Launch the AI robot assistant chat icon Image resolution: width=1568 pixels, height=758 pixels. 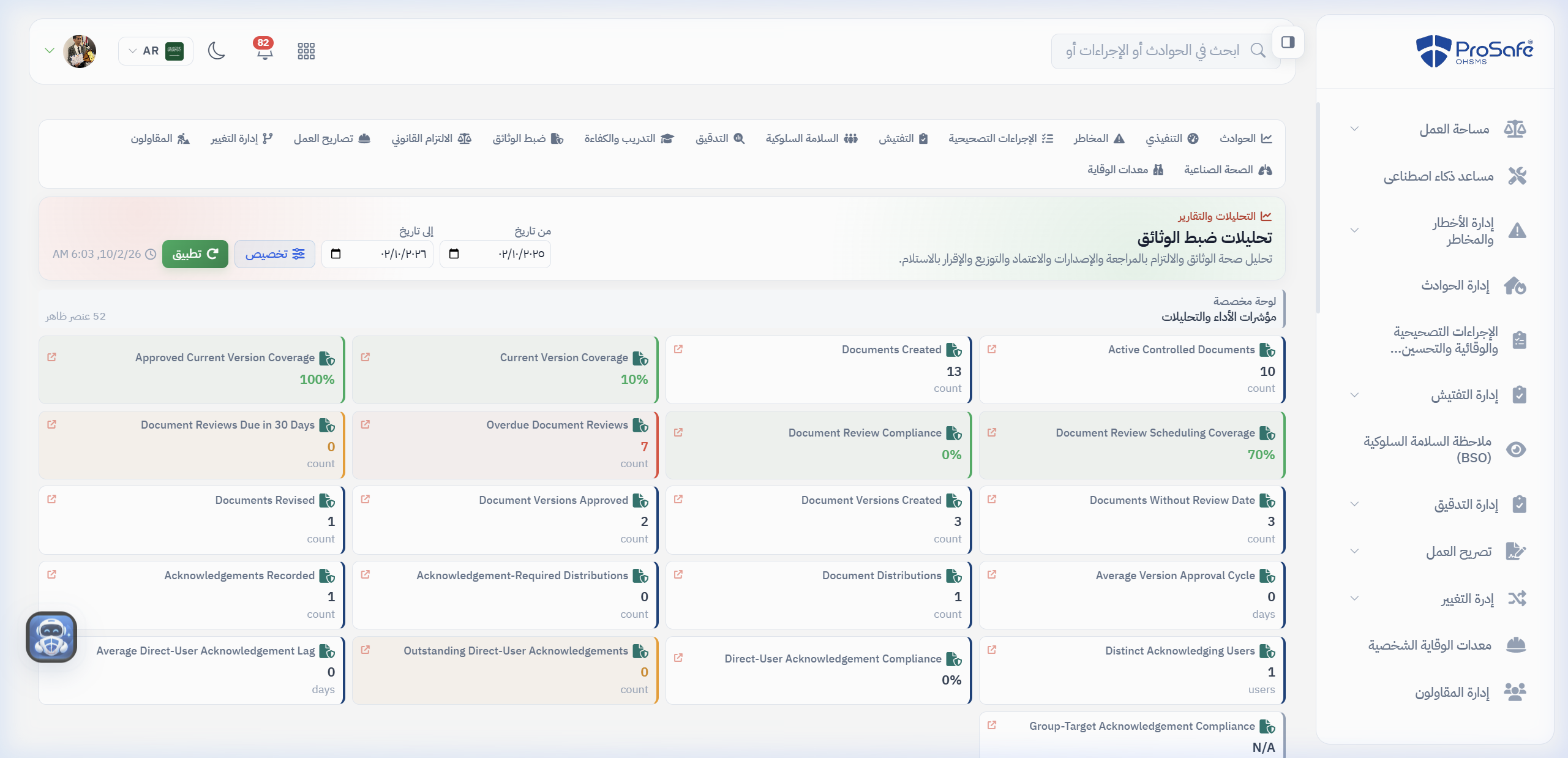pos(51,637)
